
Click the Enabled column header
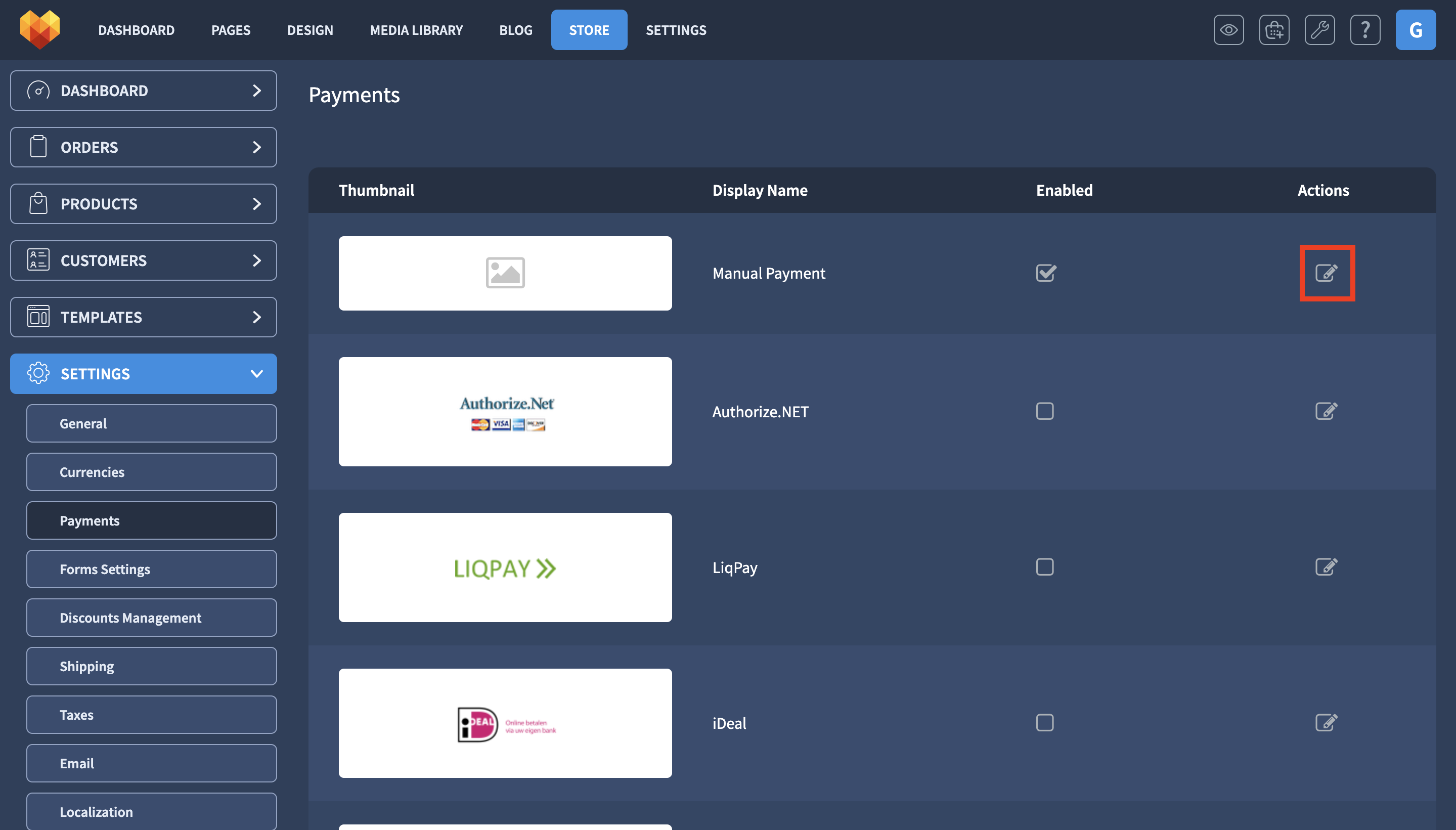[1064, 190]
